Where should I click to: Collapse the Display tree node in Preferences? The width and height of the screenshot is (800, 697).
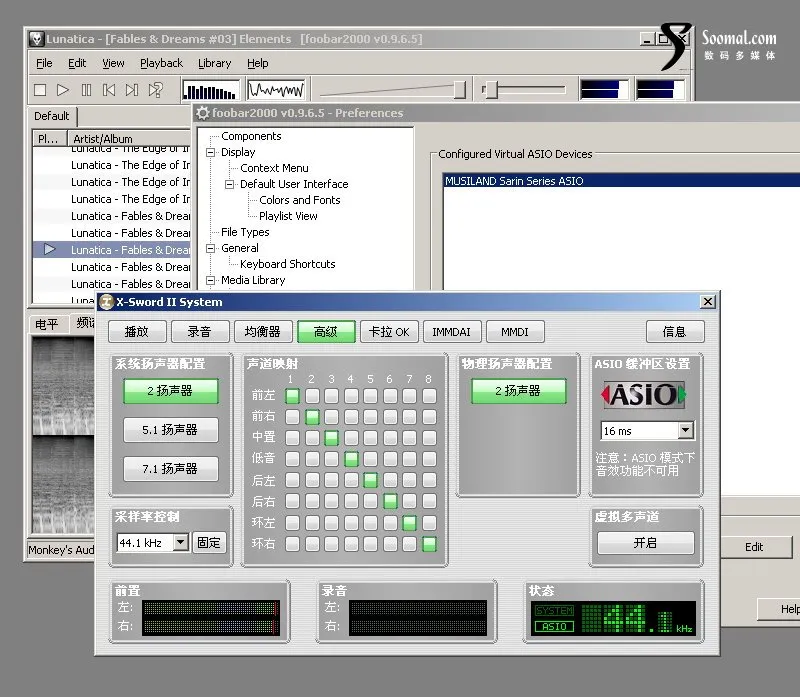(210, 152)
